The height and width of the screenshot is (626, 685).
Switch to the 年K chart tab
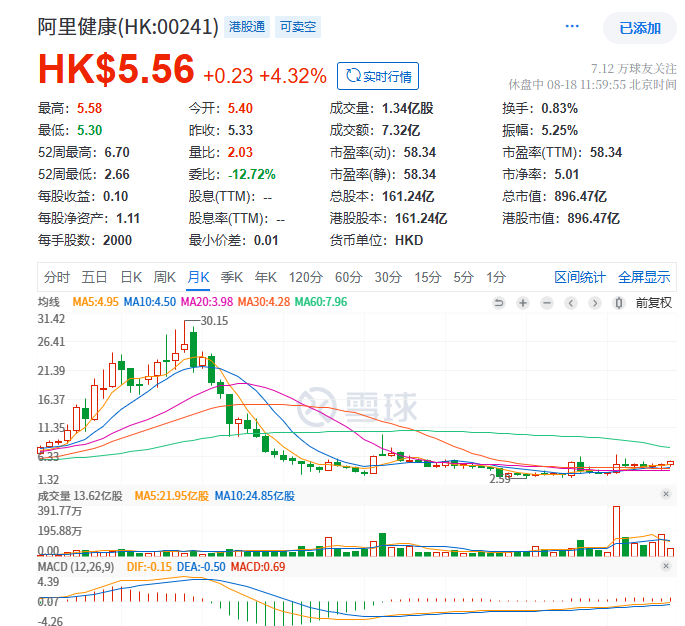[x=266, y=277]
